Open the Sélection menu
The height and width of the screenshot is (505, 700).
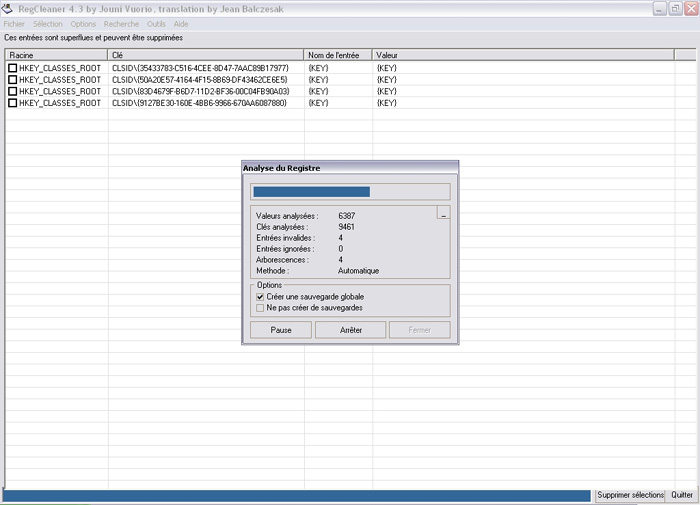click(47, 24)
